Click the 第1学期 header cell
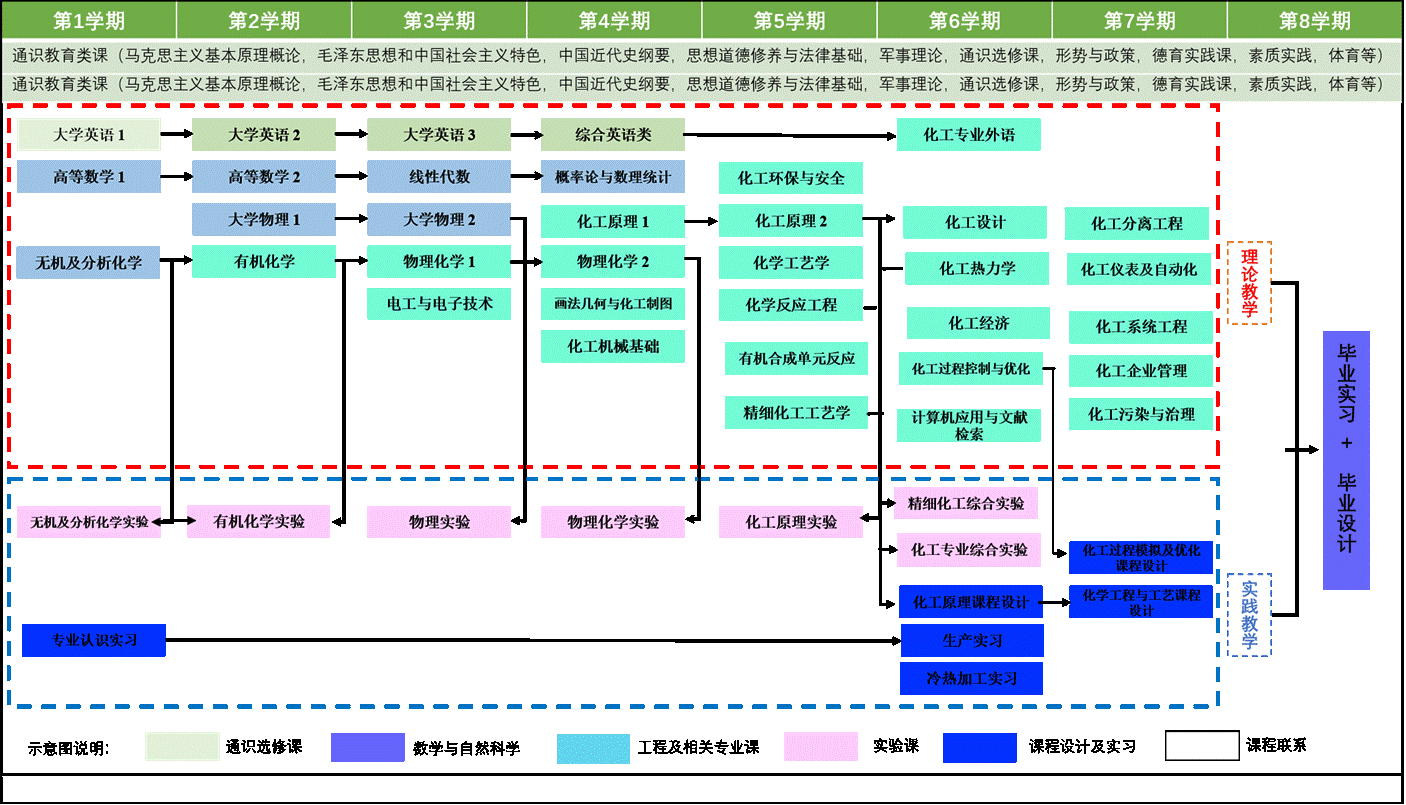The width and height of the screenshot is (1406, 805). click(x=89, y=20)
